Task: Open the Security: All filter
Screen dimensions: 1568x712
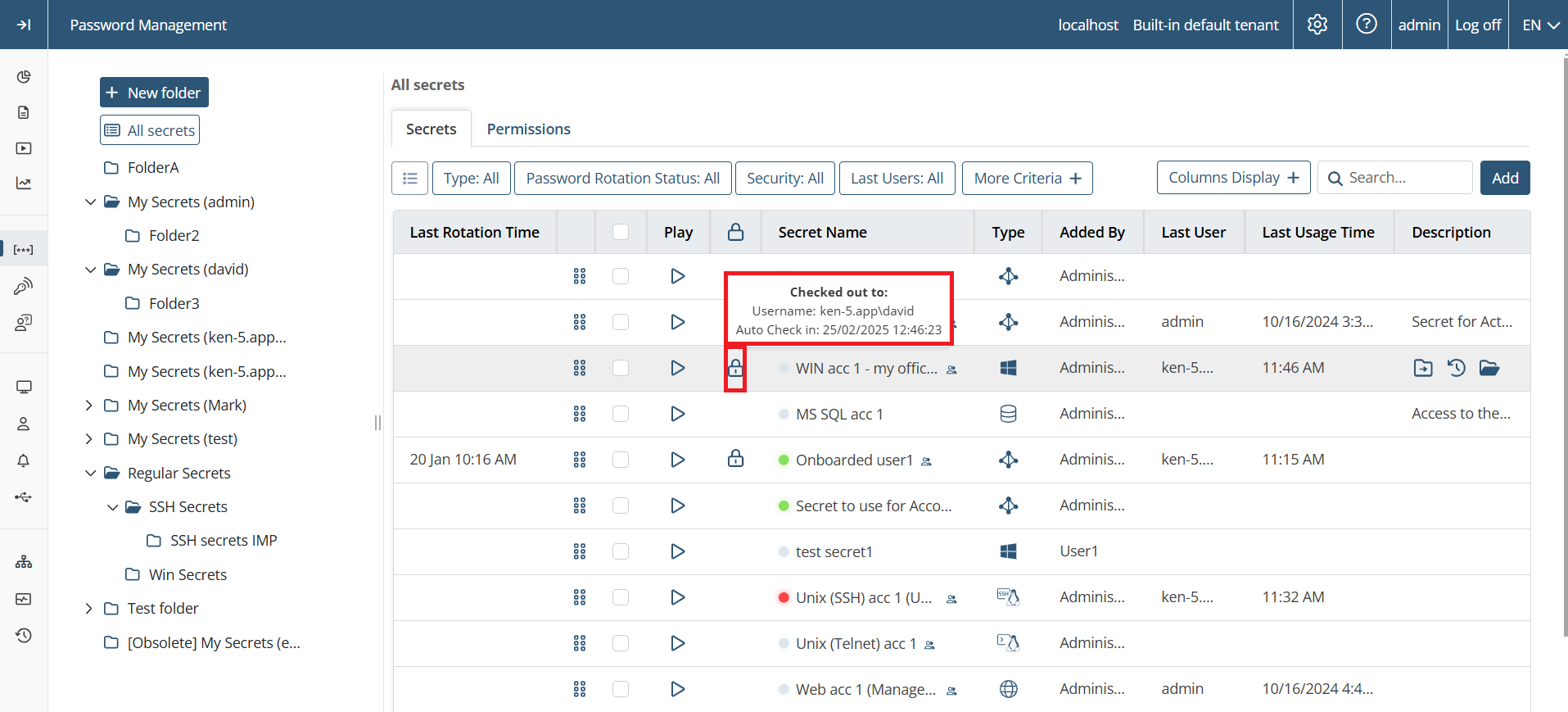Action: pyautogui.click(x=785, y=178)
